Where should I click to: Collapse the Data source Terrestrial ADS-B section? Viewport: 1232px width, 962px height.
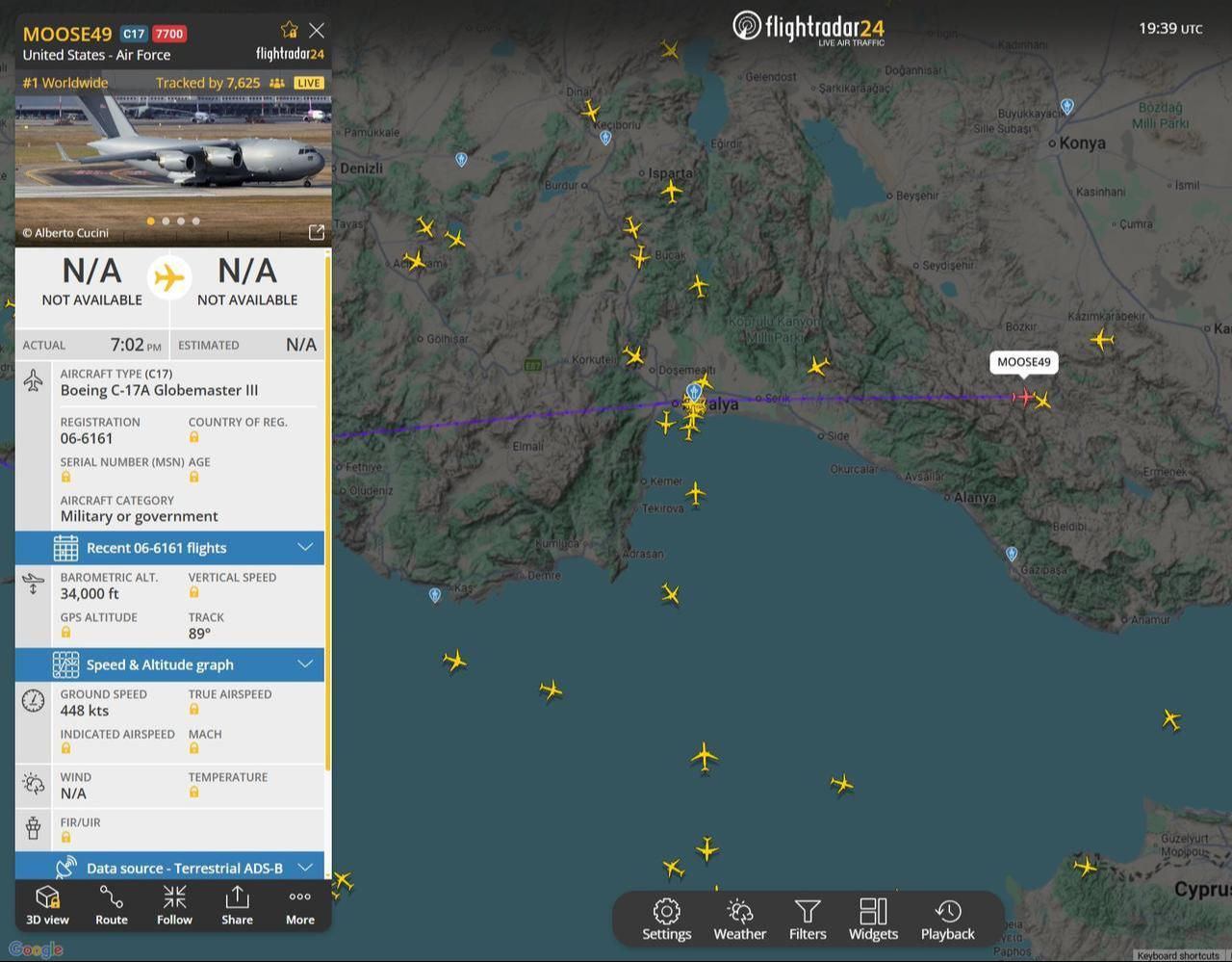pos(305,868)
